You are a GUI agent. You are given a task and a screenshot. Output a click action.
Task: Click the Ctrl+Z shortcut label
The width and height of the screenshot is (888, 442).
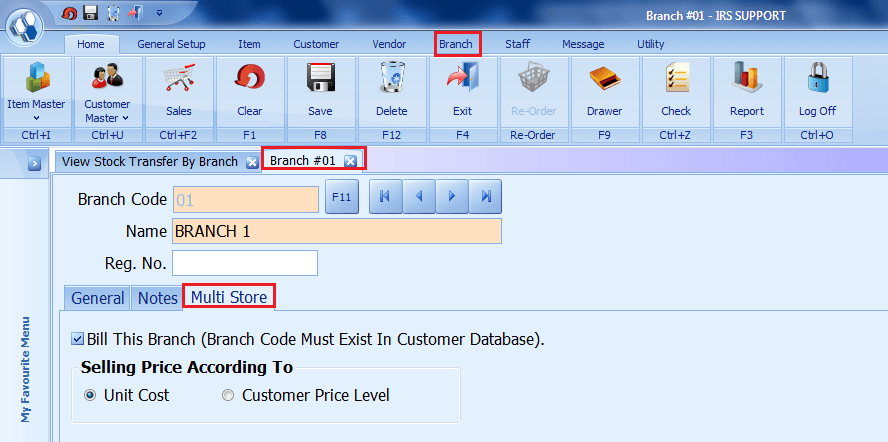pyautogui.click(x=676, y=135)
